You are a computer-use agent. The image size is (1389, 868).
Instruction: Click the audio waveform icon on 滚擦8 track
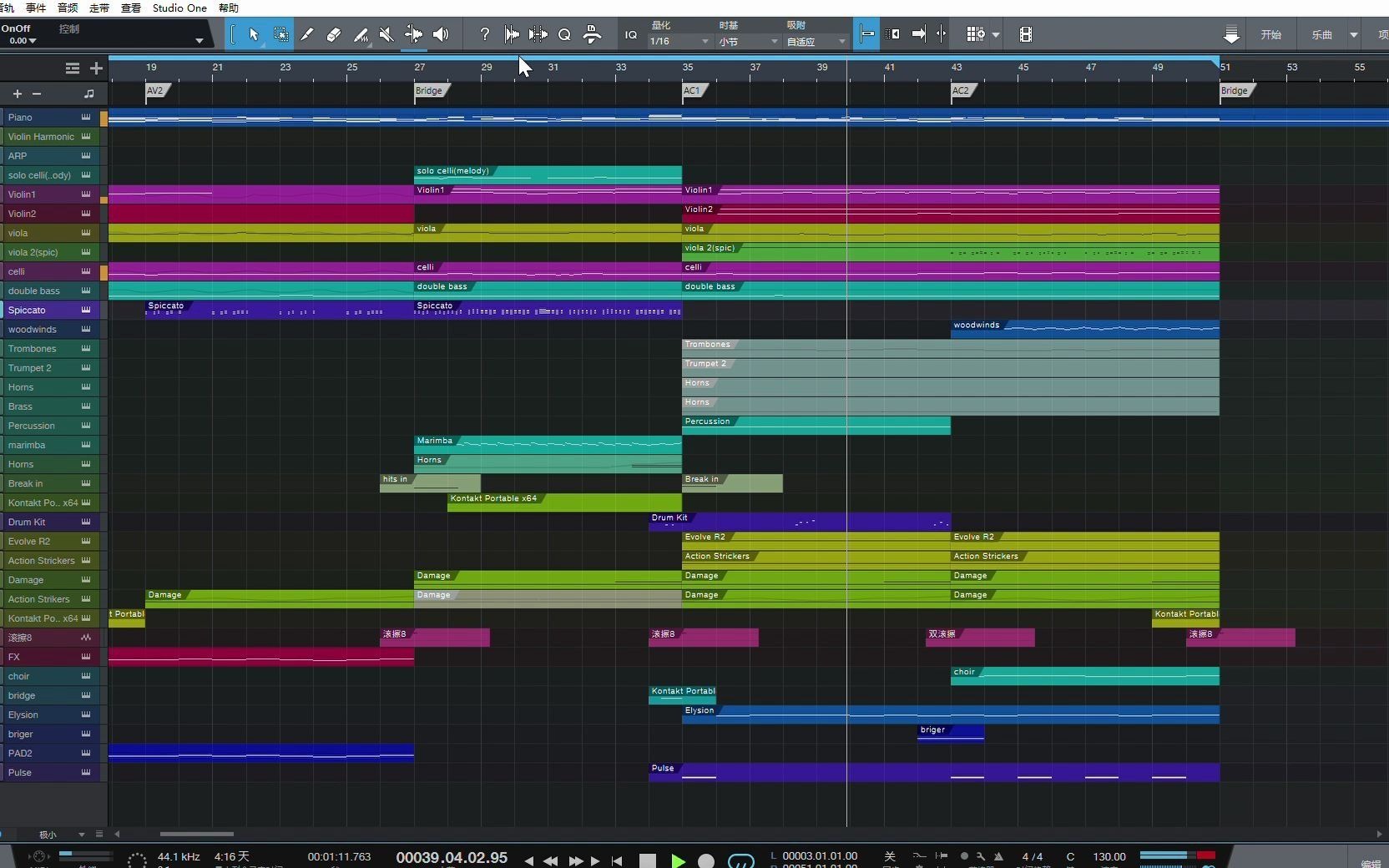(x=86, y=638)
